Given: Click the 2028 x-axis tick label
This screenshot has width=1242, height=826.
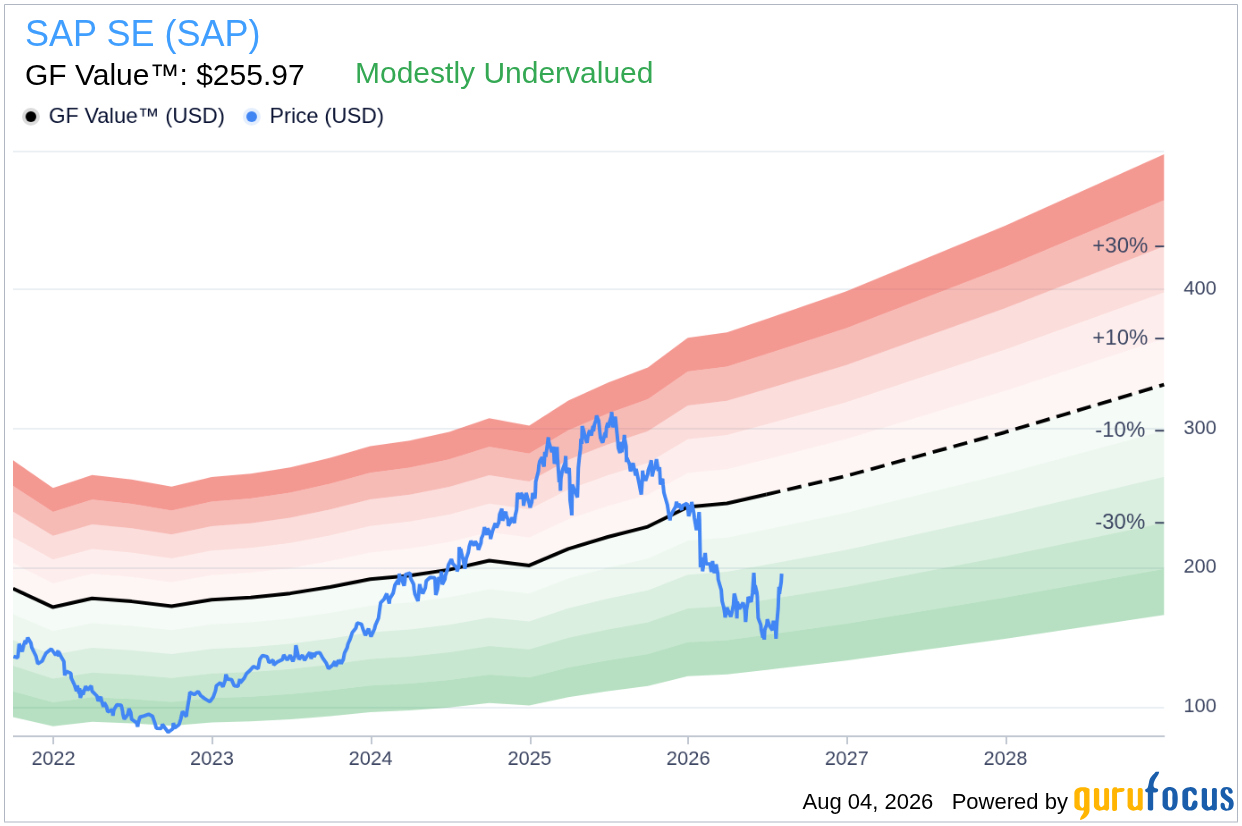Looking at the screenshot, I should point(1006,759).
